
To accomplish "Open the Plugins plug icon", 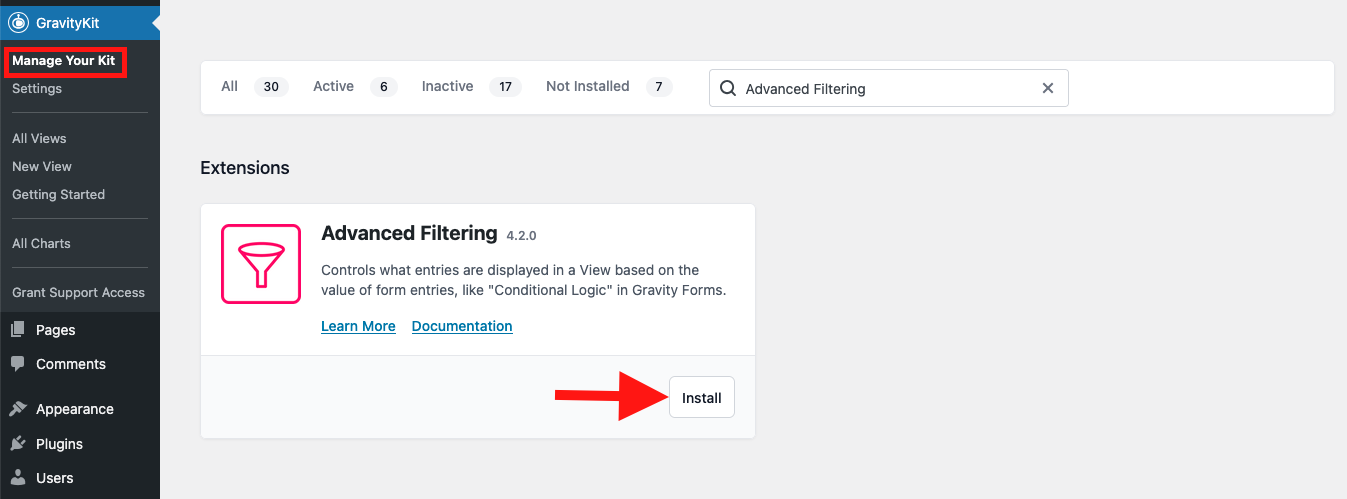I will [x=18, y=444].
